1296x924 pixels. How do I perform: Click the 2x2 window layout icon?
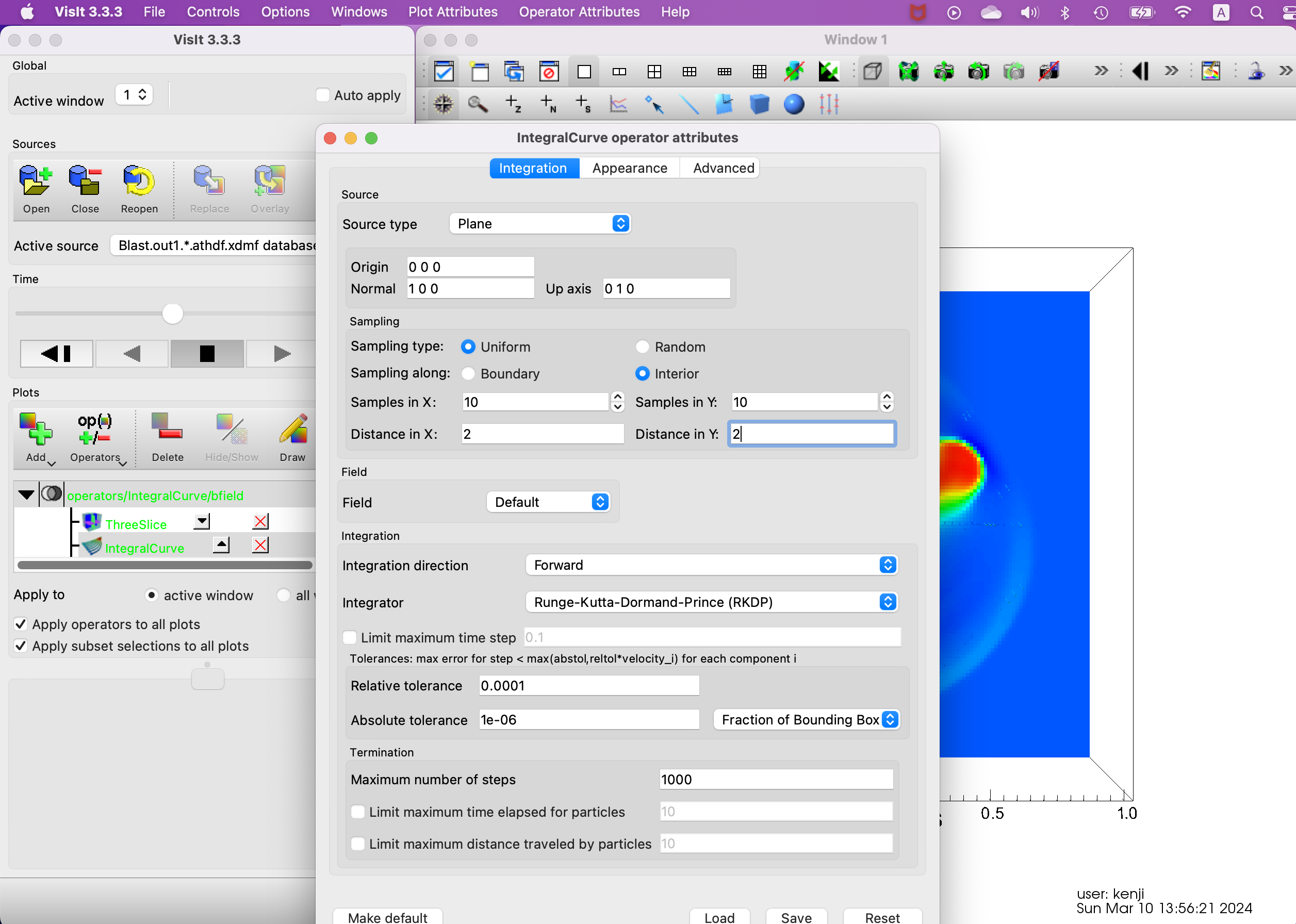point(654,72)
